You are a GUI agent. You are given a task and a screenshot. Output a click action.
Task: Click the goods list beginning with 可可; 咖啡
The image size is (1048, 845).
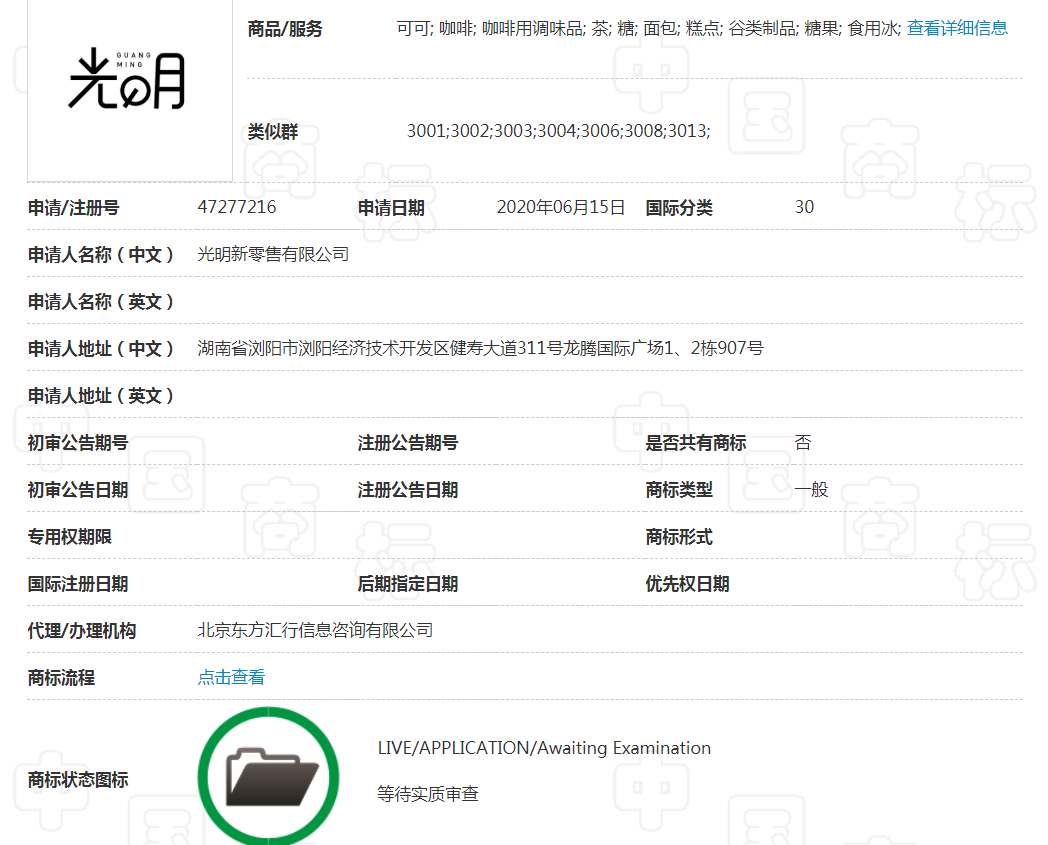point(649,29)
